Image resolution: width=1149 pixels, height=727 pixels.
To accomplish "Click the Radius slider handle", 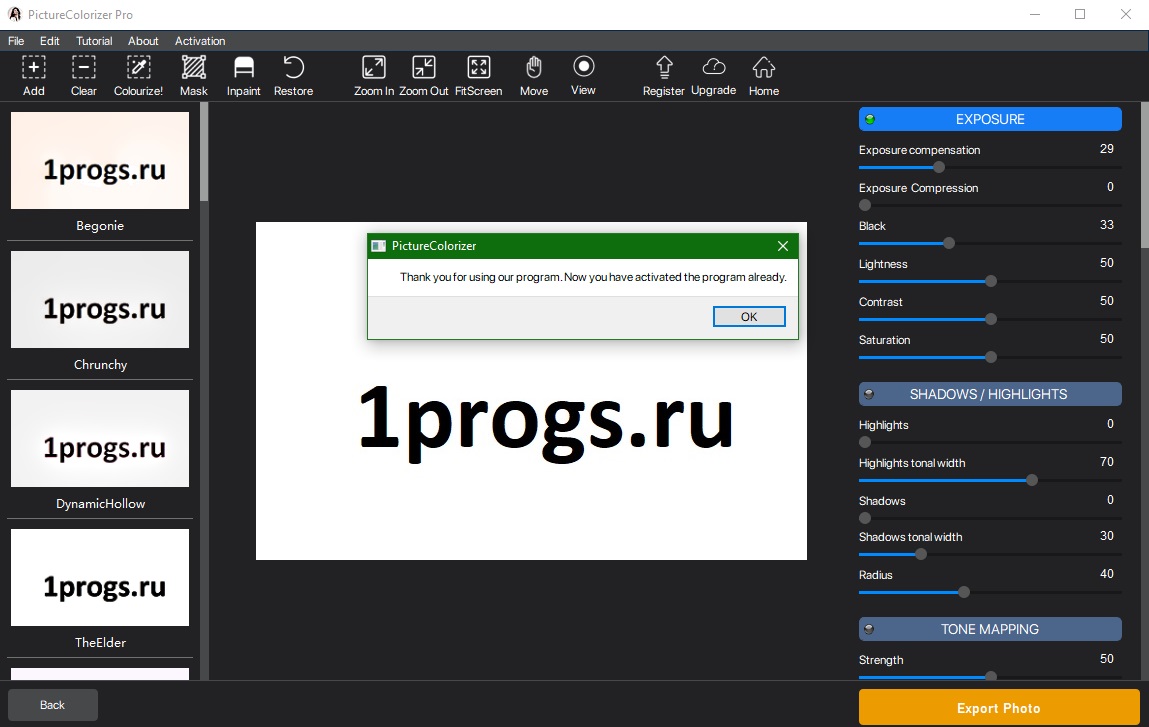I will click(964, 592).
